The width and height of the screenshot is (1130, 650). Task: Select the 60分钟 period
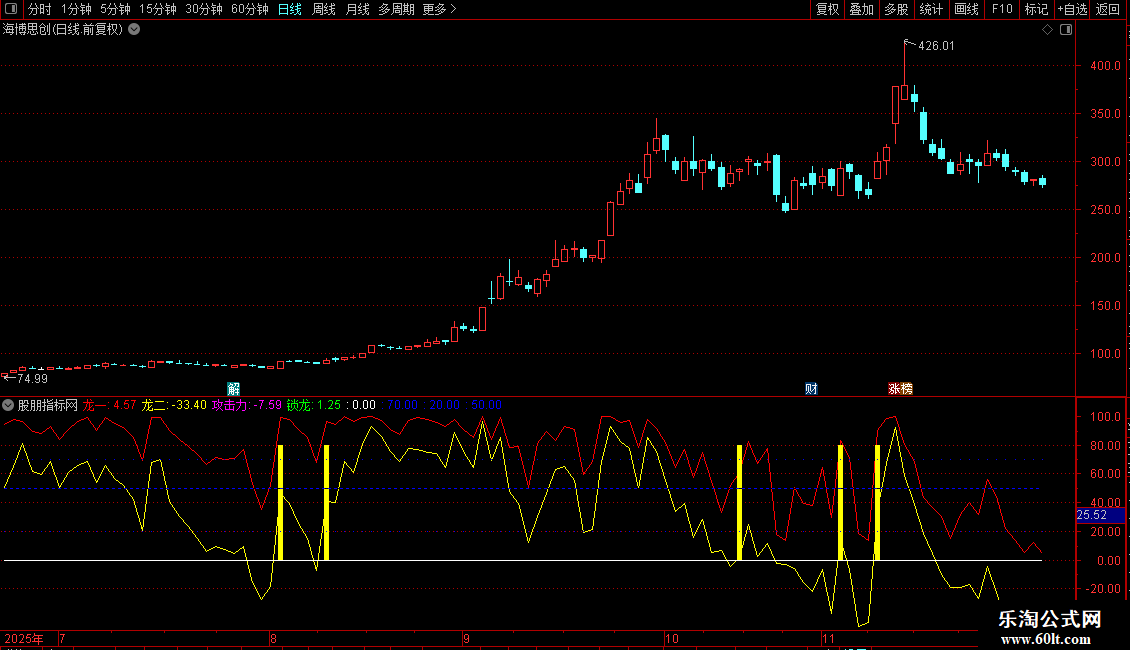(x=249, y=9)
